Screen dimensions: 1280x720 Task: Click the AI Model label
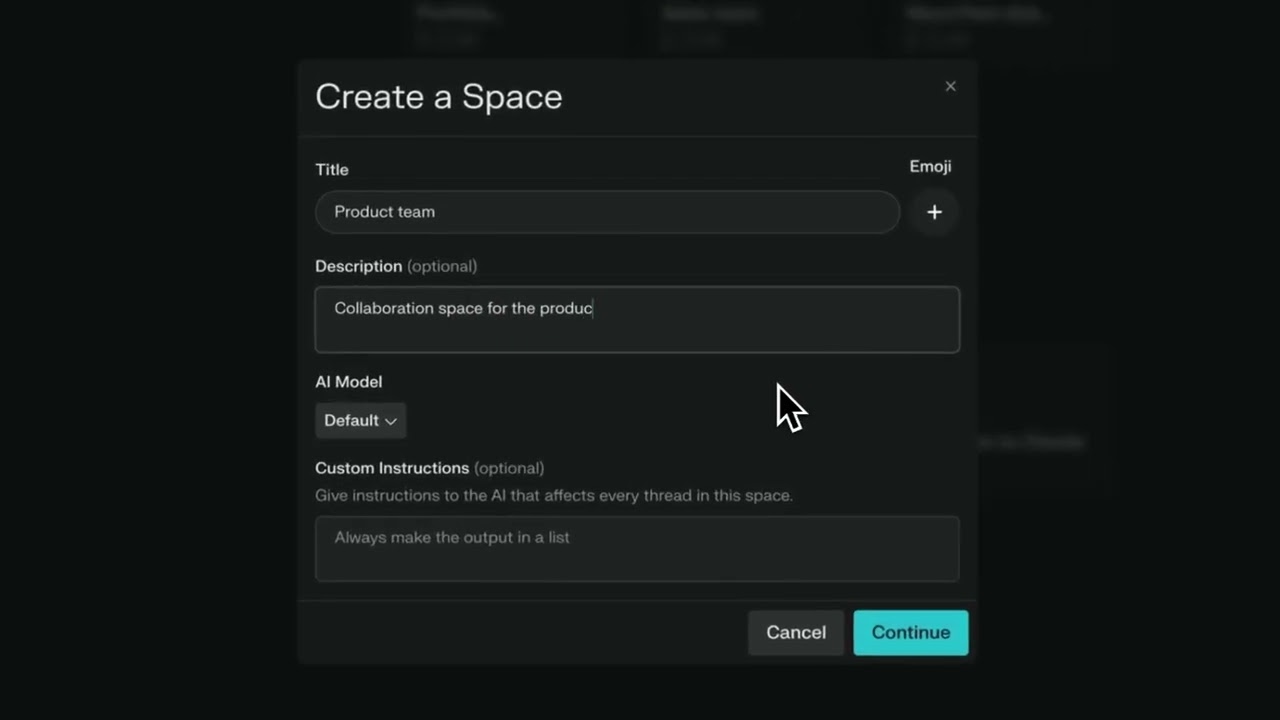coord(348,382)
